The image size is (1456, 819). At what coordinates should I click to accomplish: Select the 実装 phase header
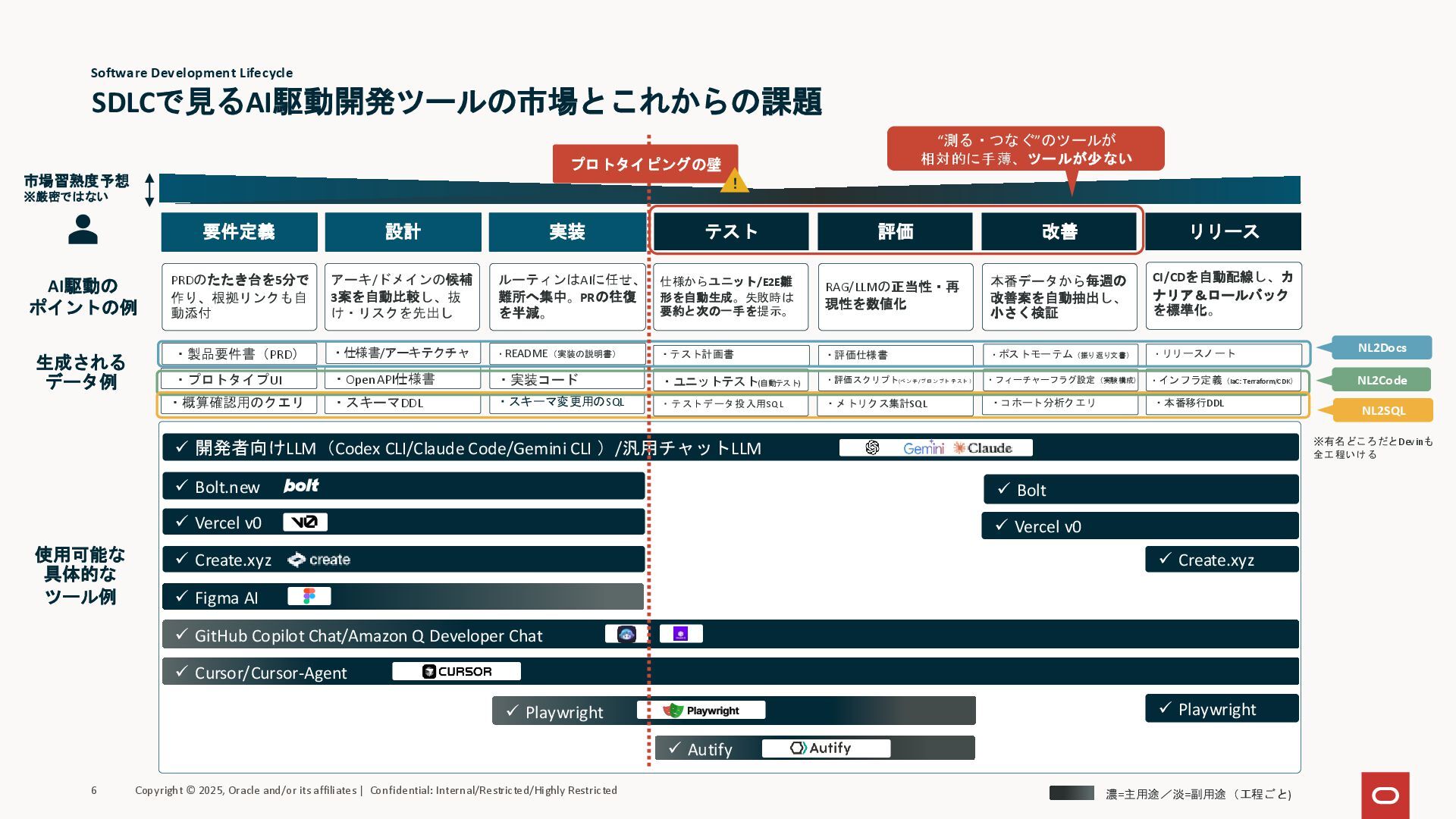pos(566,231)
